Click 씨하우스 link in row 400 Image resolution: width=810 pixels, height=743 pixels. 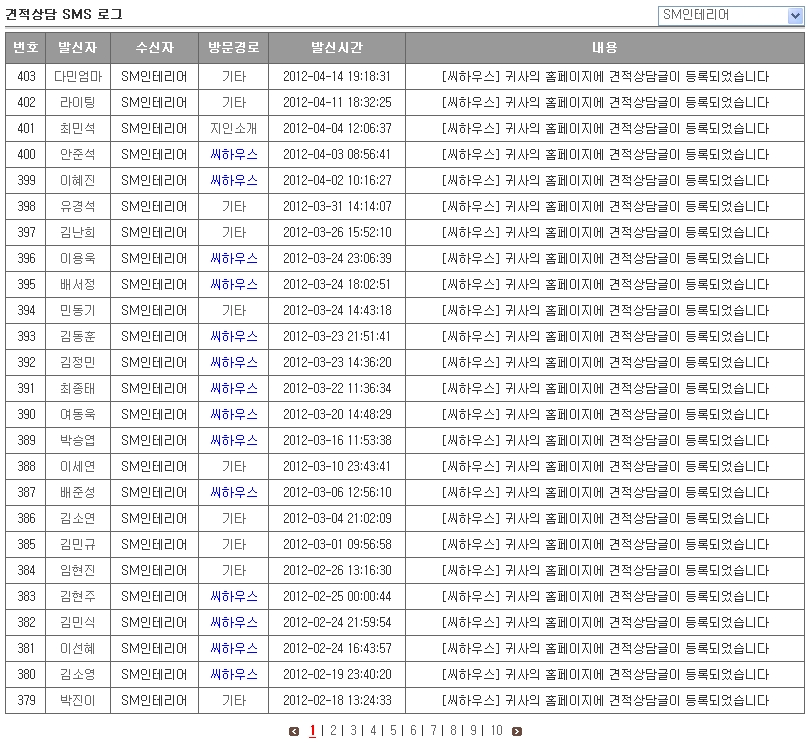pos(233,154)
